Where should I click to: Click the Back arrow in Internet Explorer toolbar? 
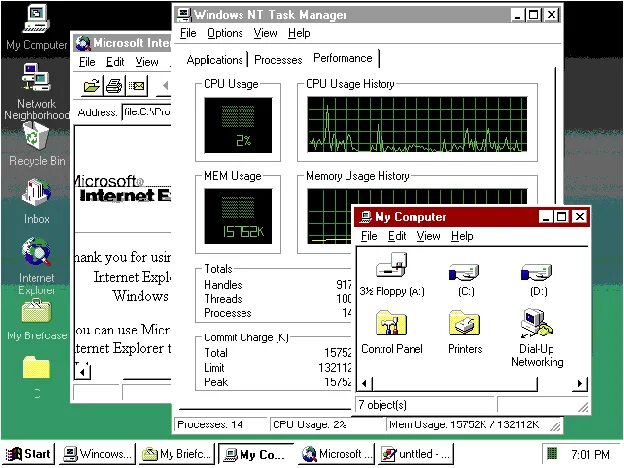tap(166, 85)
